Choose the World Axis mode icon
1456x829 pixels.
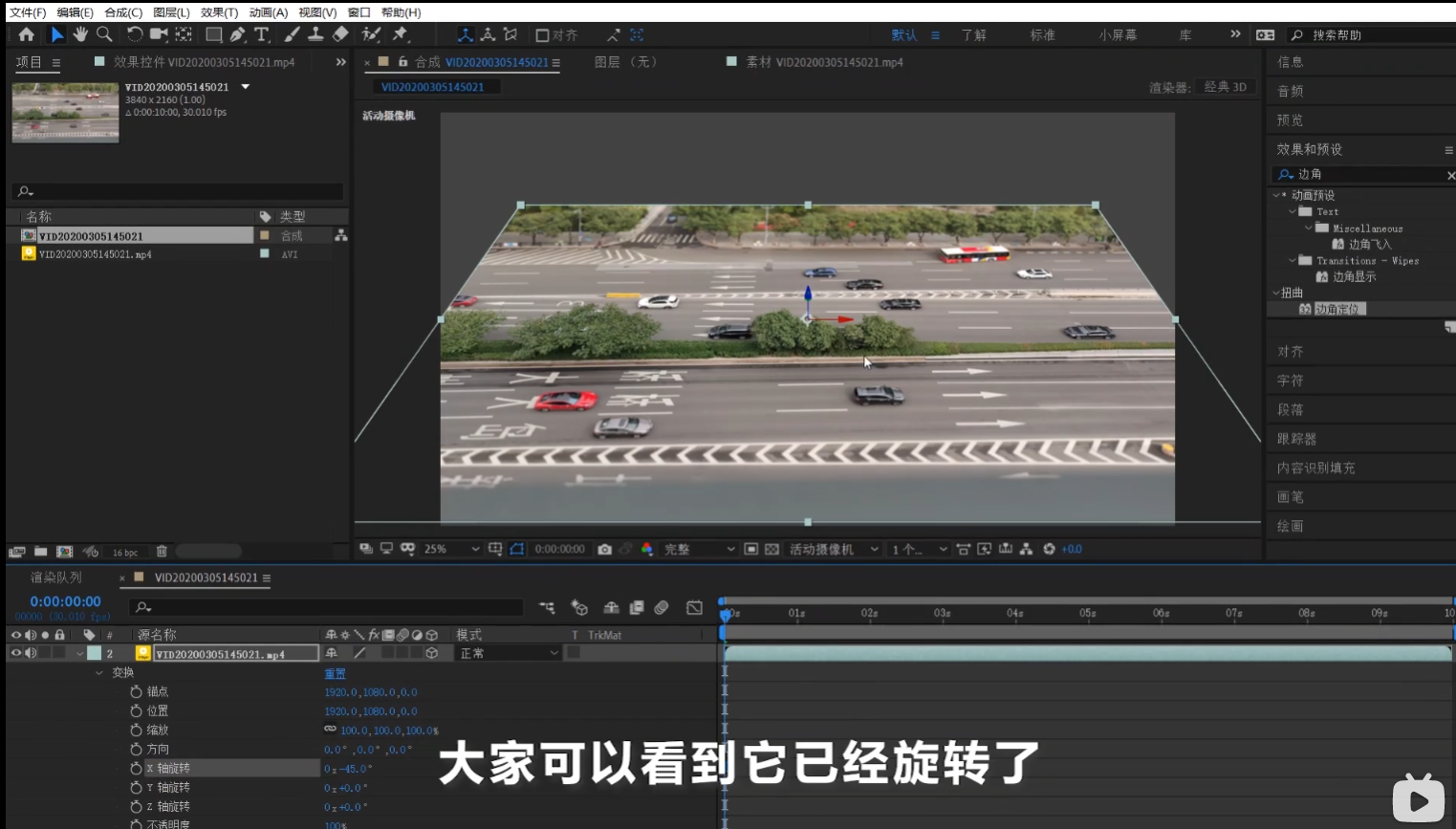(488, 34)
